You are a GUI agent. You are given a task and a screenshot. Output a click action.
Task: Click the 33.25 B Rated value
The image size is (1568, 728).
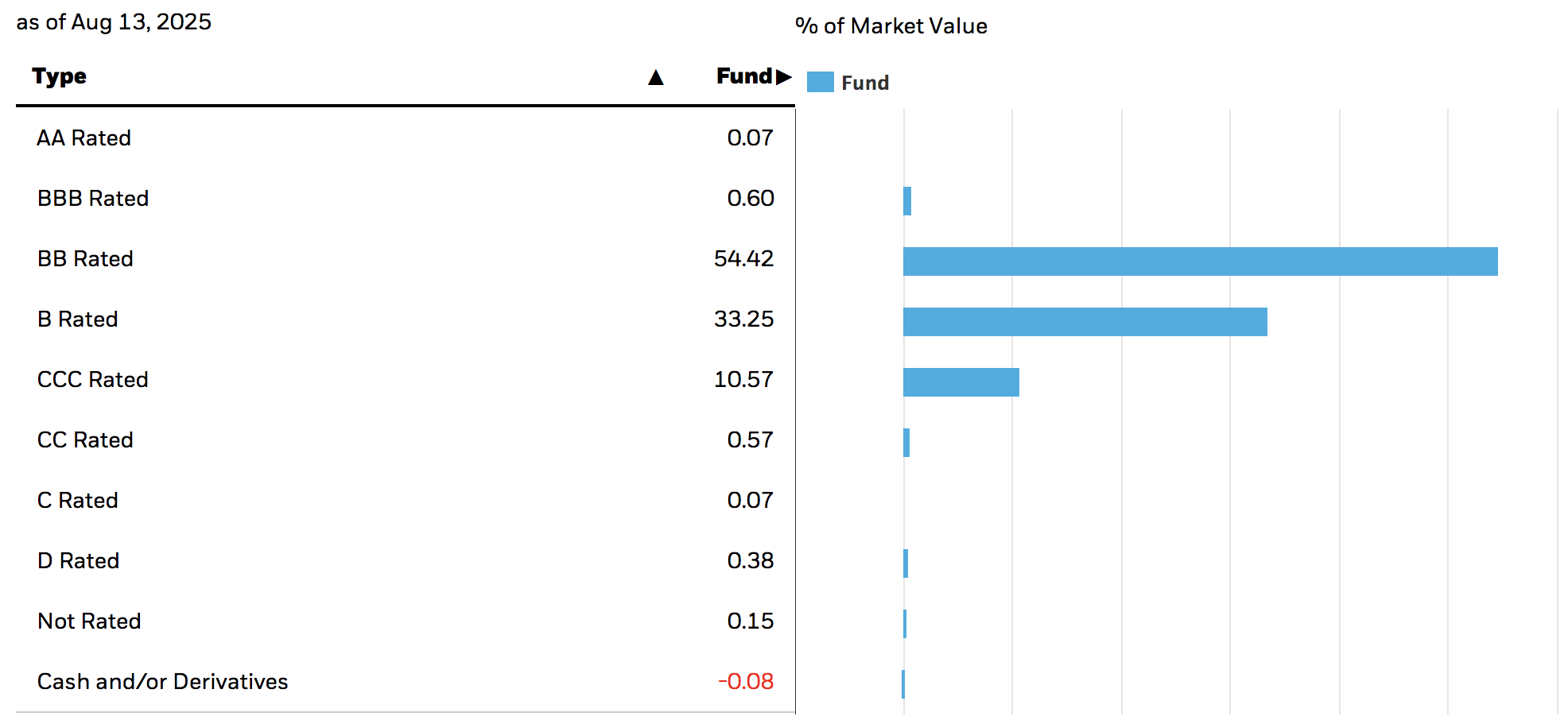click(x=743, y=319)
